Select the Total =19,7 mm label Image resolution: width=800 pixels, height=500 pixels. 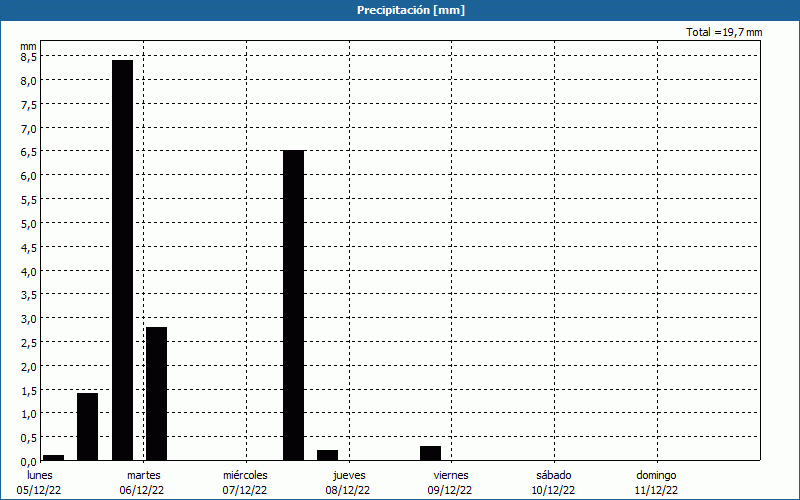724,32
